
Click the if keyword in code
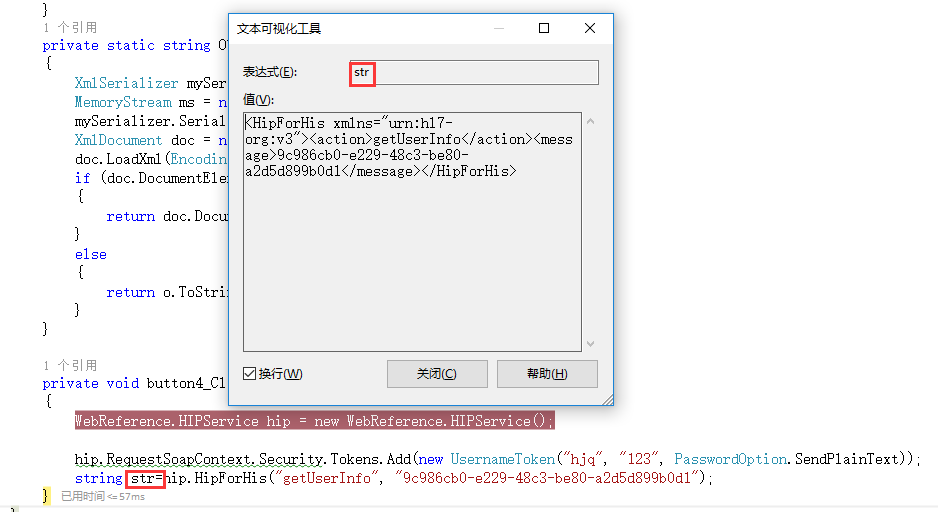click(83, 178)
